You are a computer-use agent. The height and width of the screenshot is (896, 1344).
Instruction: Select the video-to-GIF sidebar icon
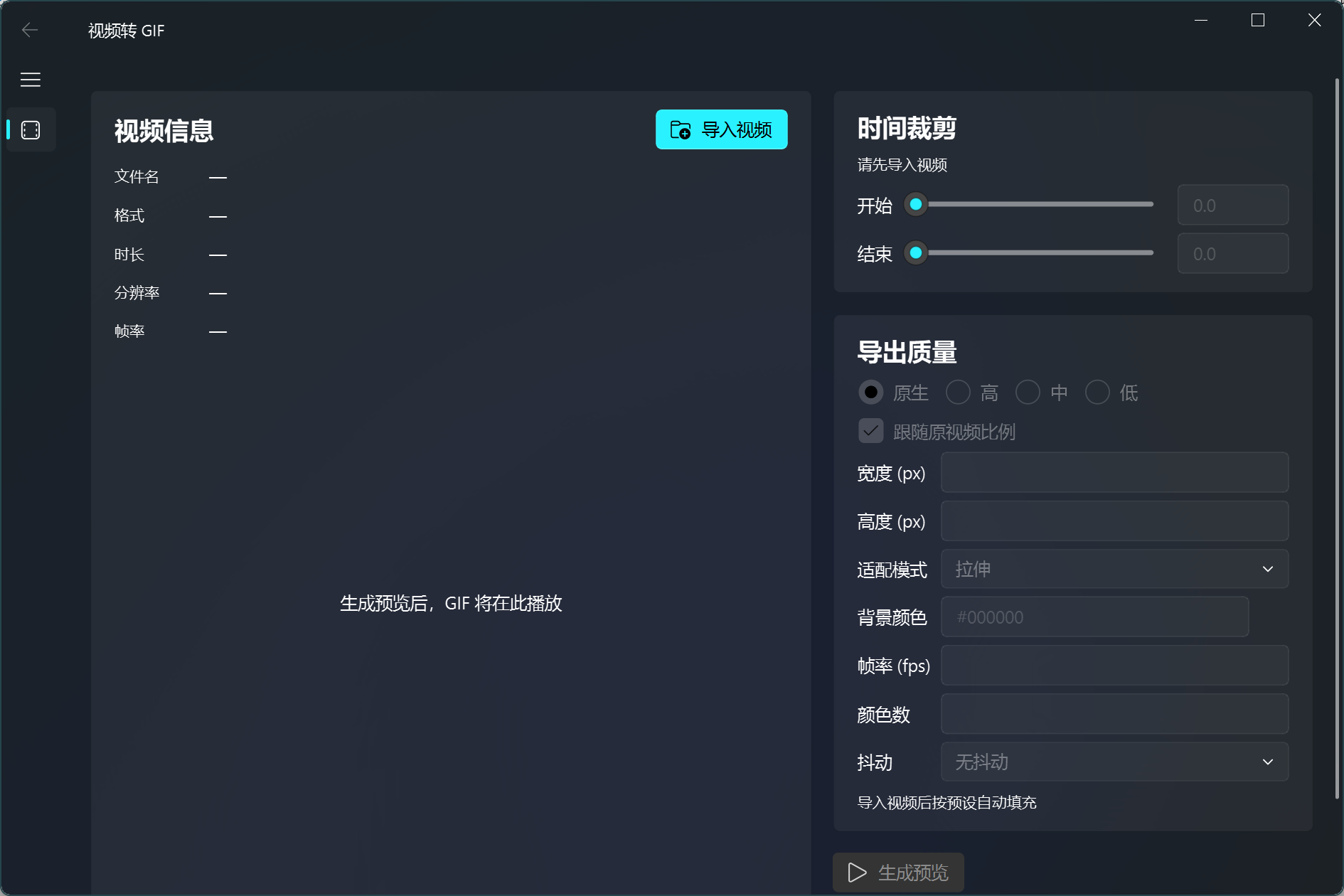(31, 130)
